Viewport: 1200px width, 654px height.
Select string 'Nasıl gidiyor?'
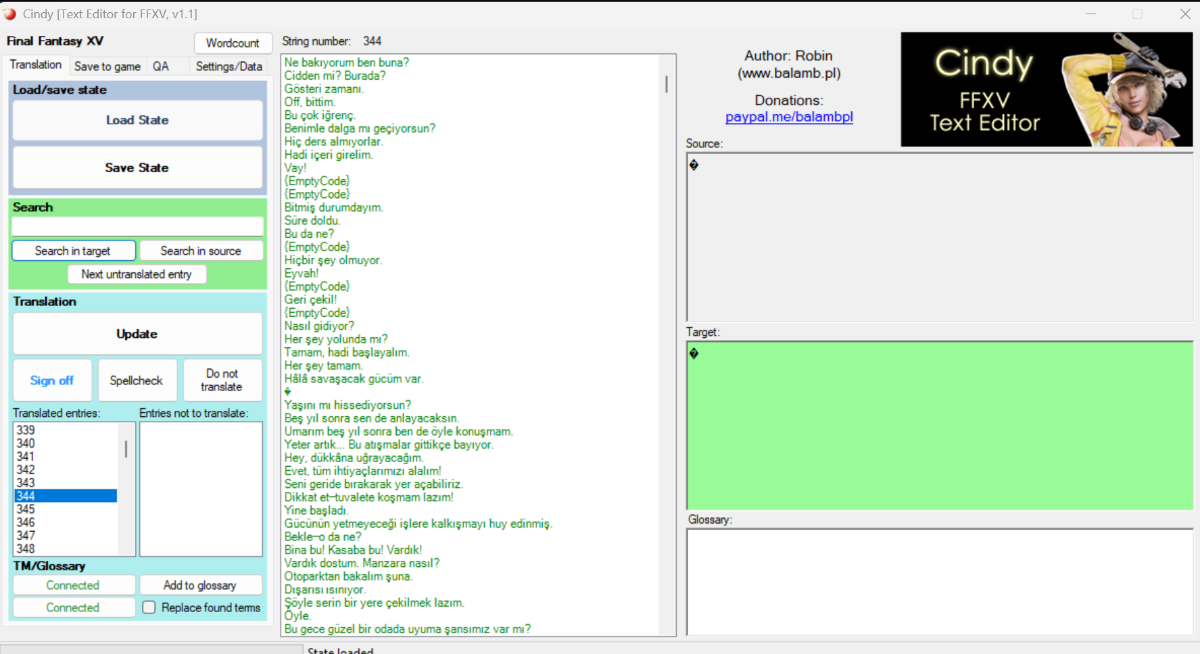(319, 326)
